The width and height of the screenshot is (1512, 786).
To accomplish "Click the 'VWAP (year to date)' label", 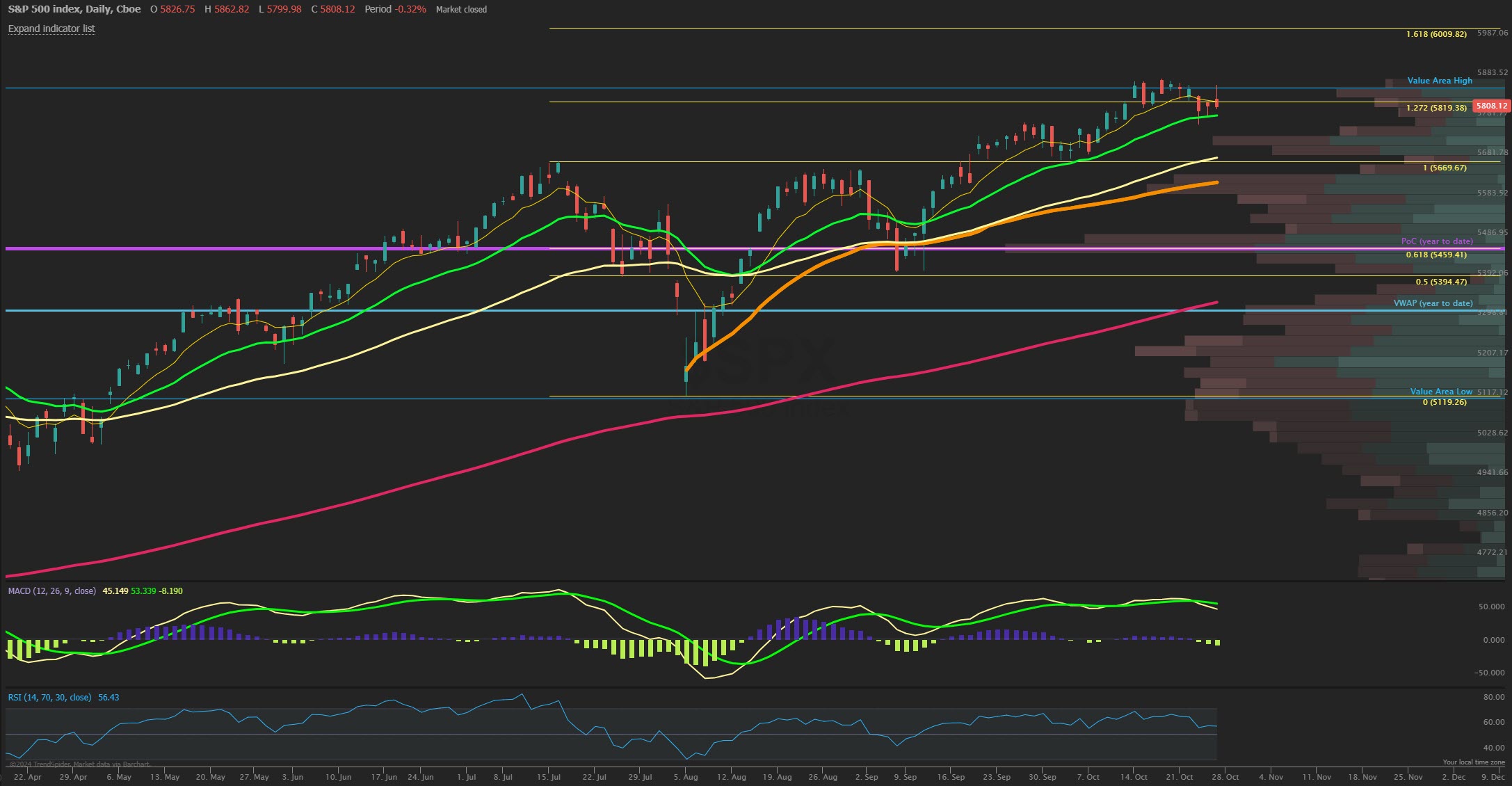I will [x=1433, y=303].
